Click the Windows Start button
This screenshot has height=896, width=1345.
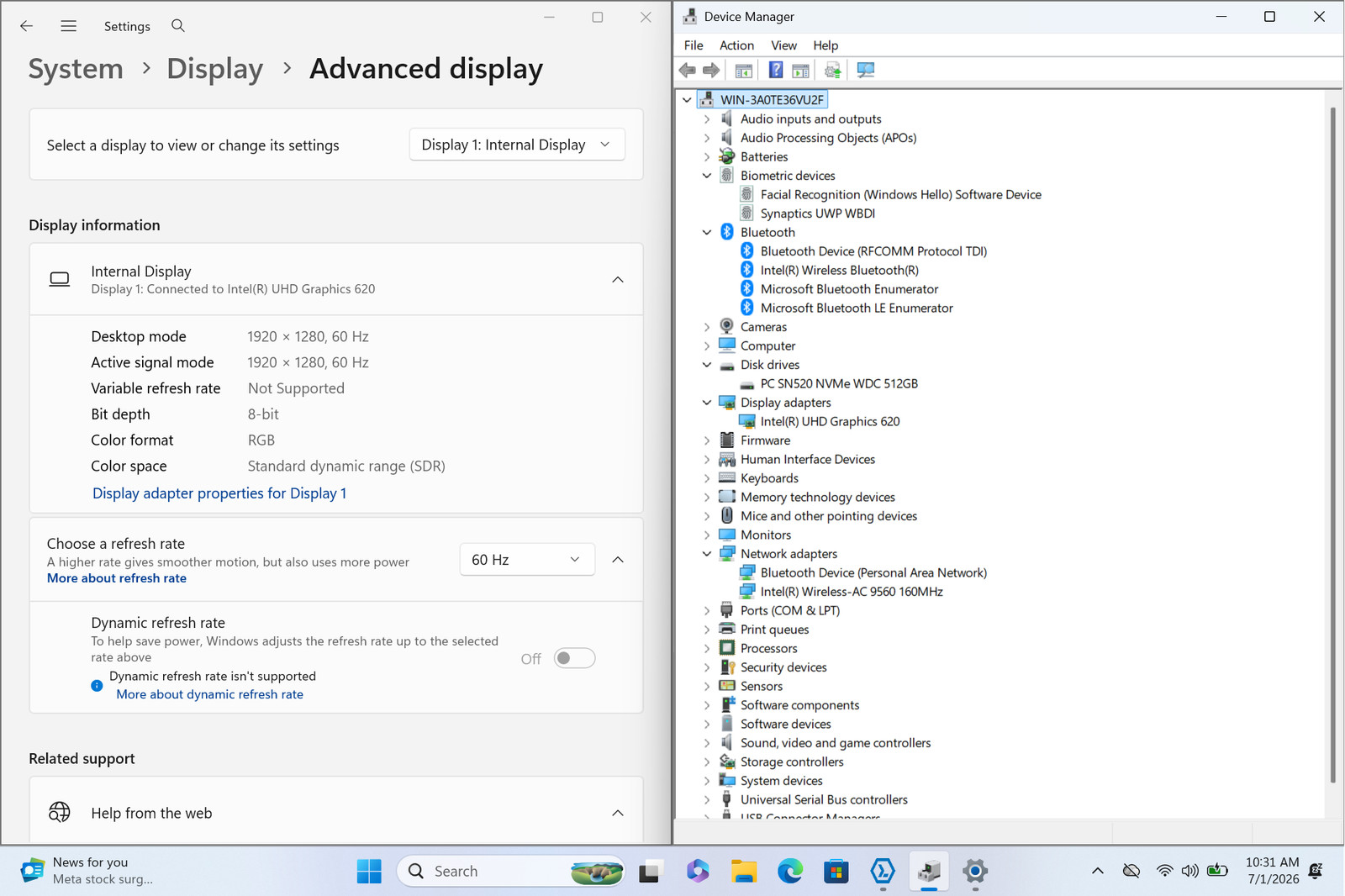pyautogui.click(x=369, y=872)
